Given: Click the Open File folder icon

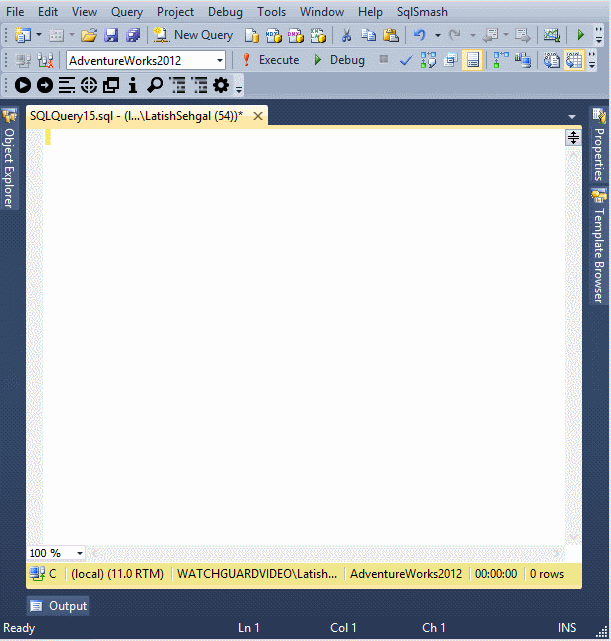Looking at the screenshot, I should [89, 35].
